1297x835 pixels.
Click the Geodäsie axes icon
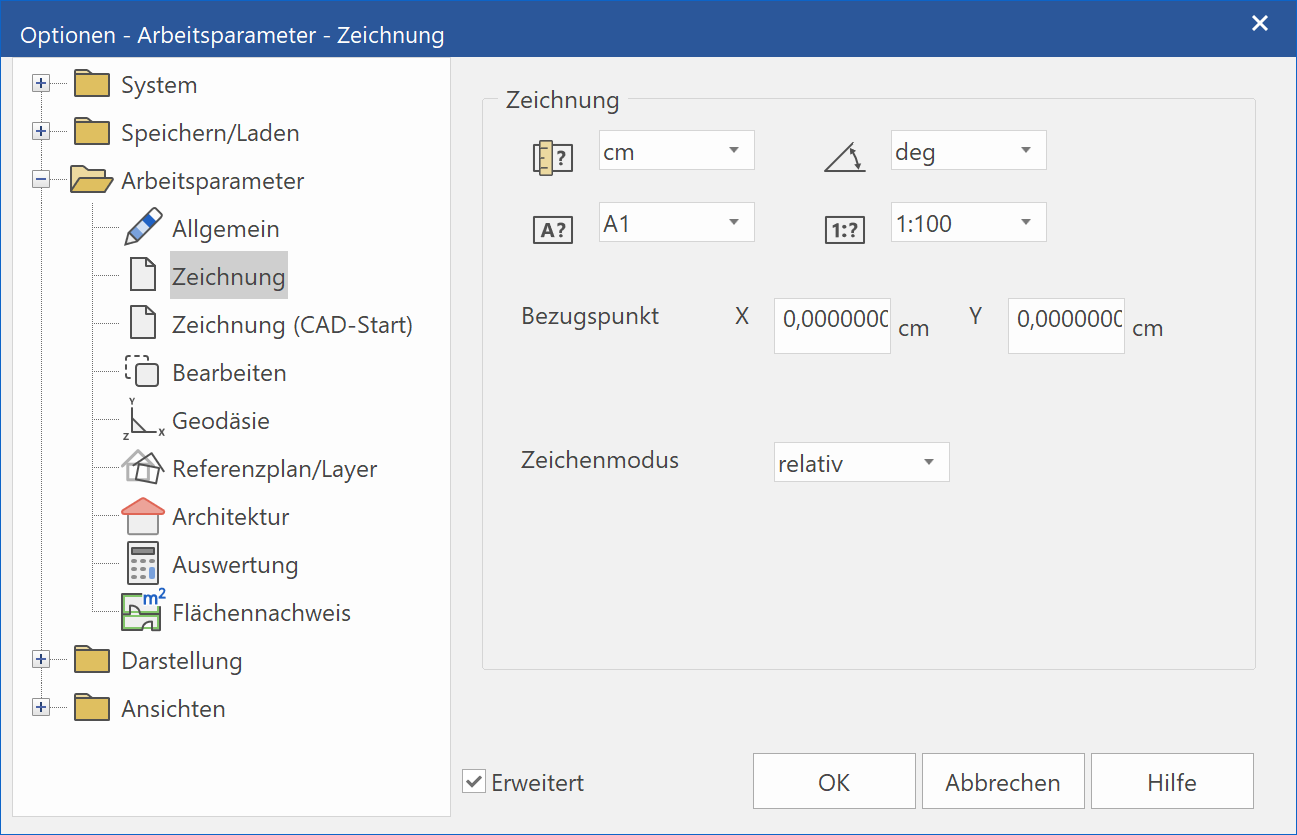pyautogui.click(x=143, y=420)
